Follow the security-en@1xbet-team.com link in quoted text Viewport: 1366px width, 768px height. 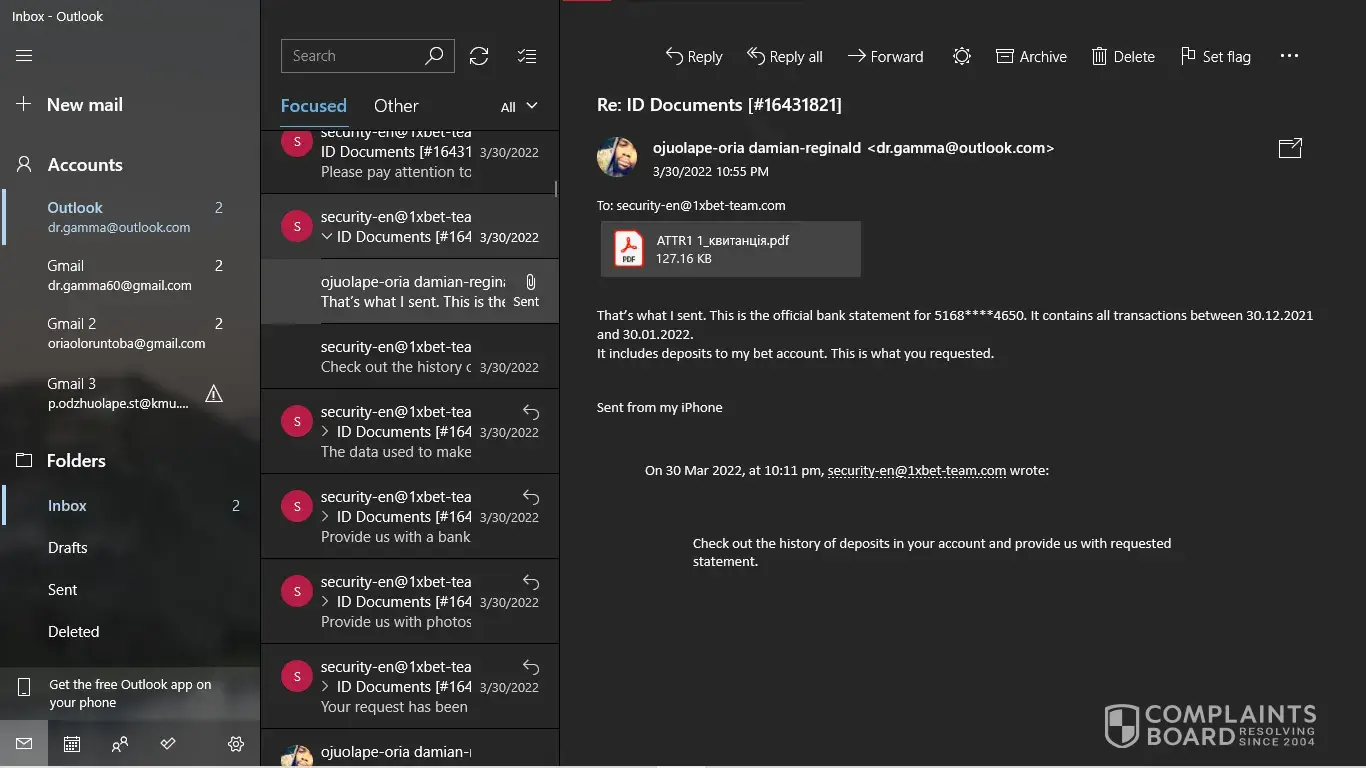pyautogui.click(x=916, y=470)
